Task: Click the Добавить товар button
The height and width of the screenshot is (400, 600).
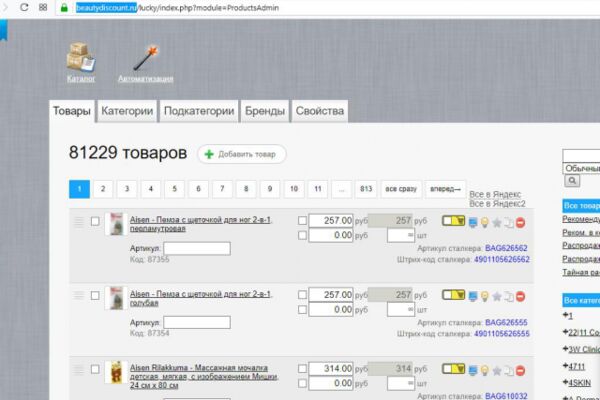Action: 242,154
